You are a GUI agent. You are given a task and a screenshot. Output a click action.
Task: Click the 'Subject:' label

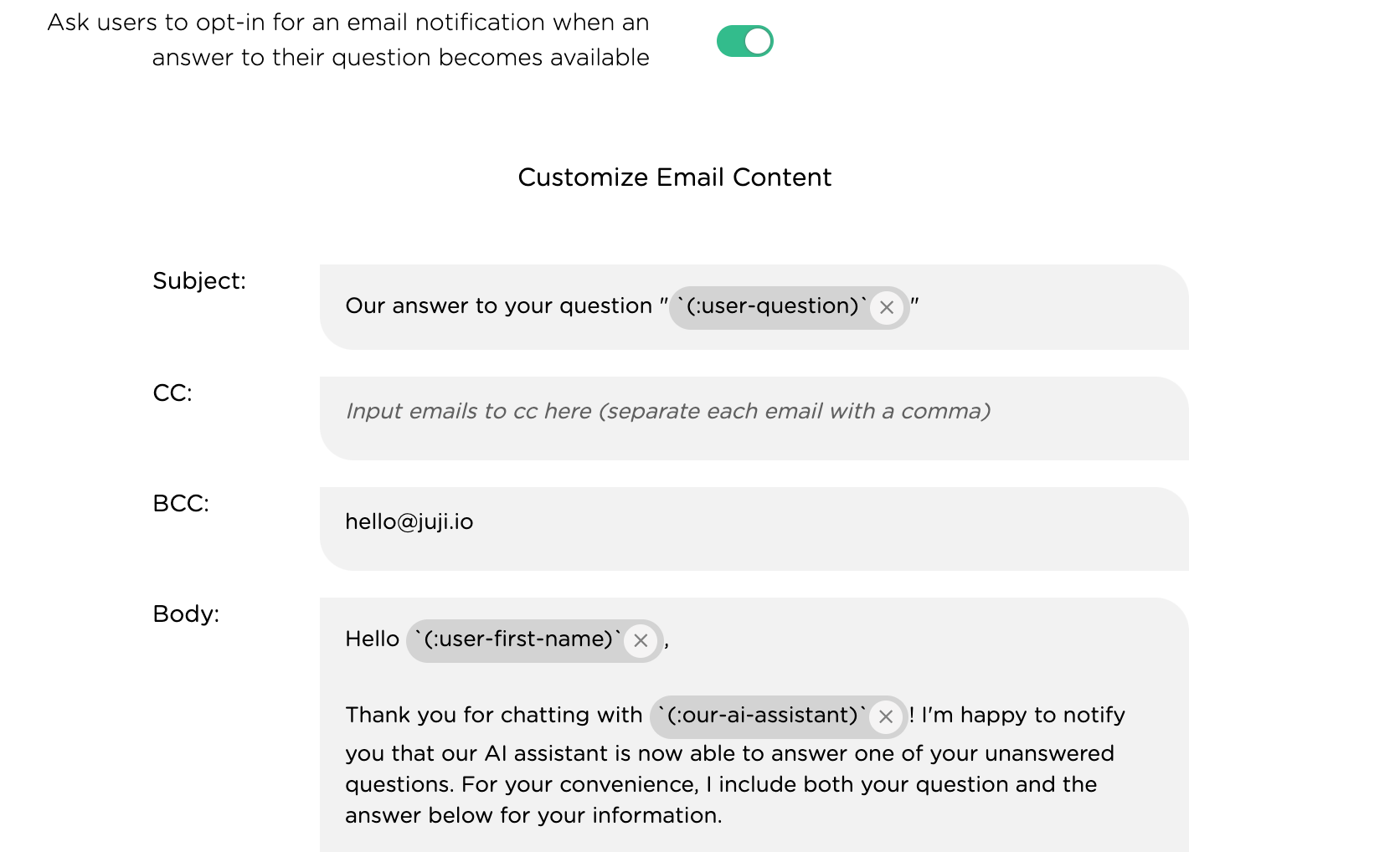(199, 281)
